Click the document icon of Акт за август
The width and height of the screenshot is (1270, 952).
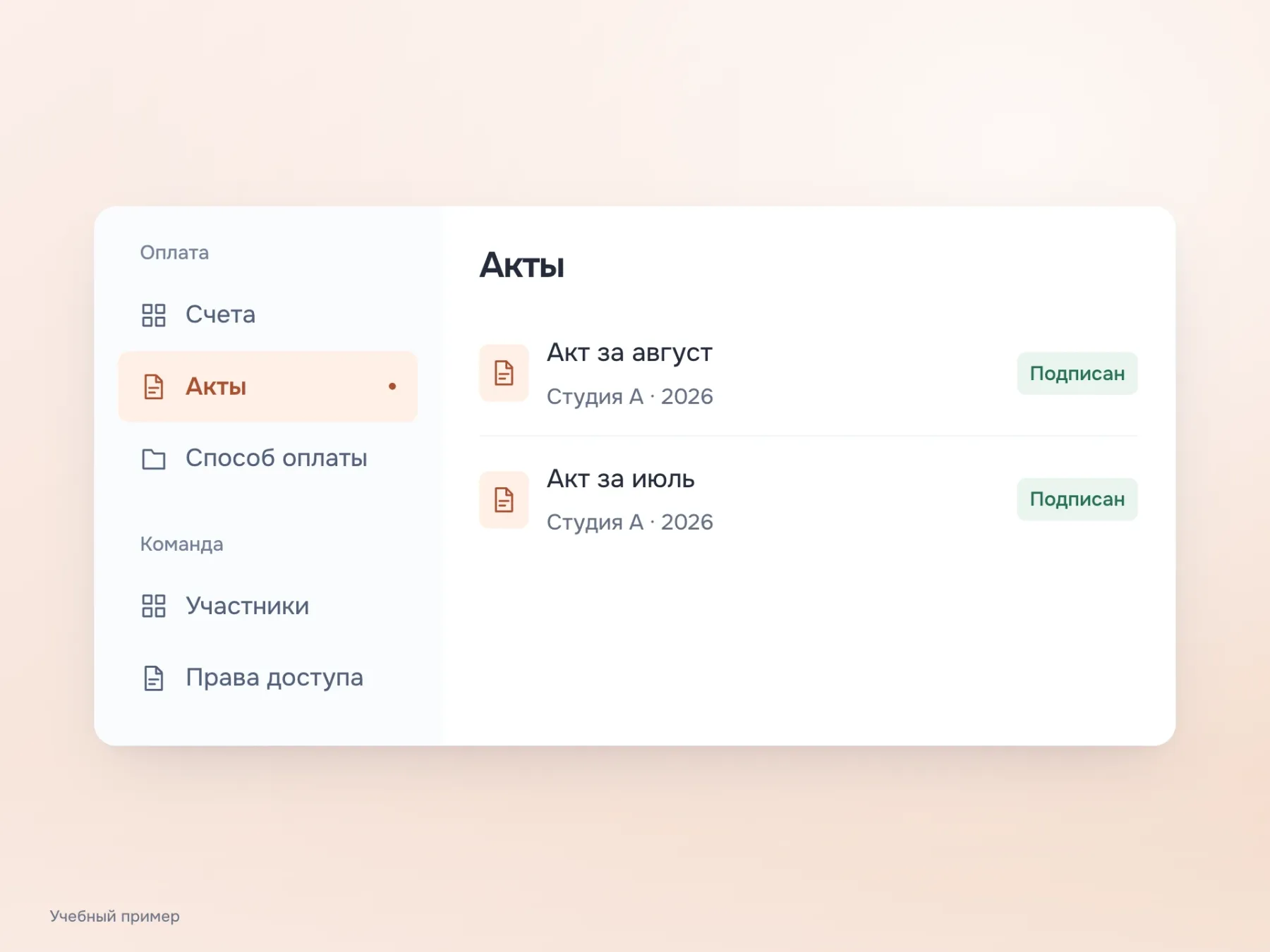(504, 373)
